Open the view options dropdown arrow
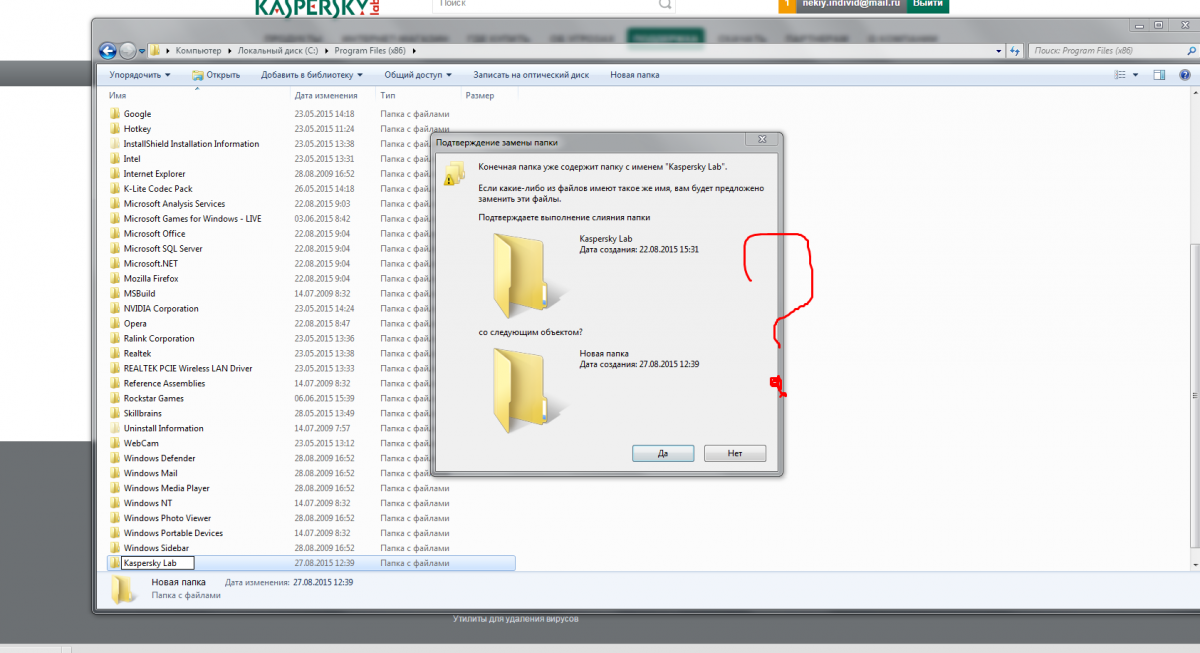The width and height of the screenshot is (1200, 653). point(1135,75)
